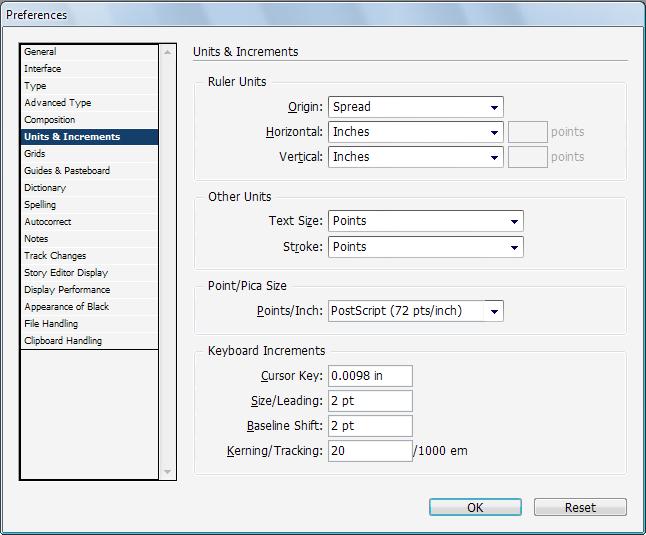Open the Origin dropdown showing Spread
Viewport: 646px width, 535px height.
(416, 107)
